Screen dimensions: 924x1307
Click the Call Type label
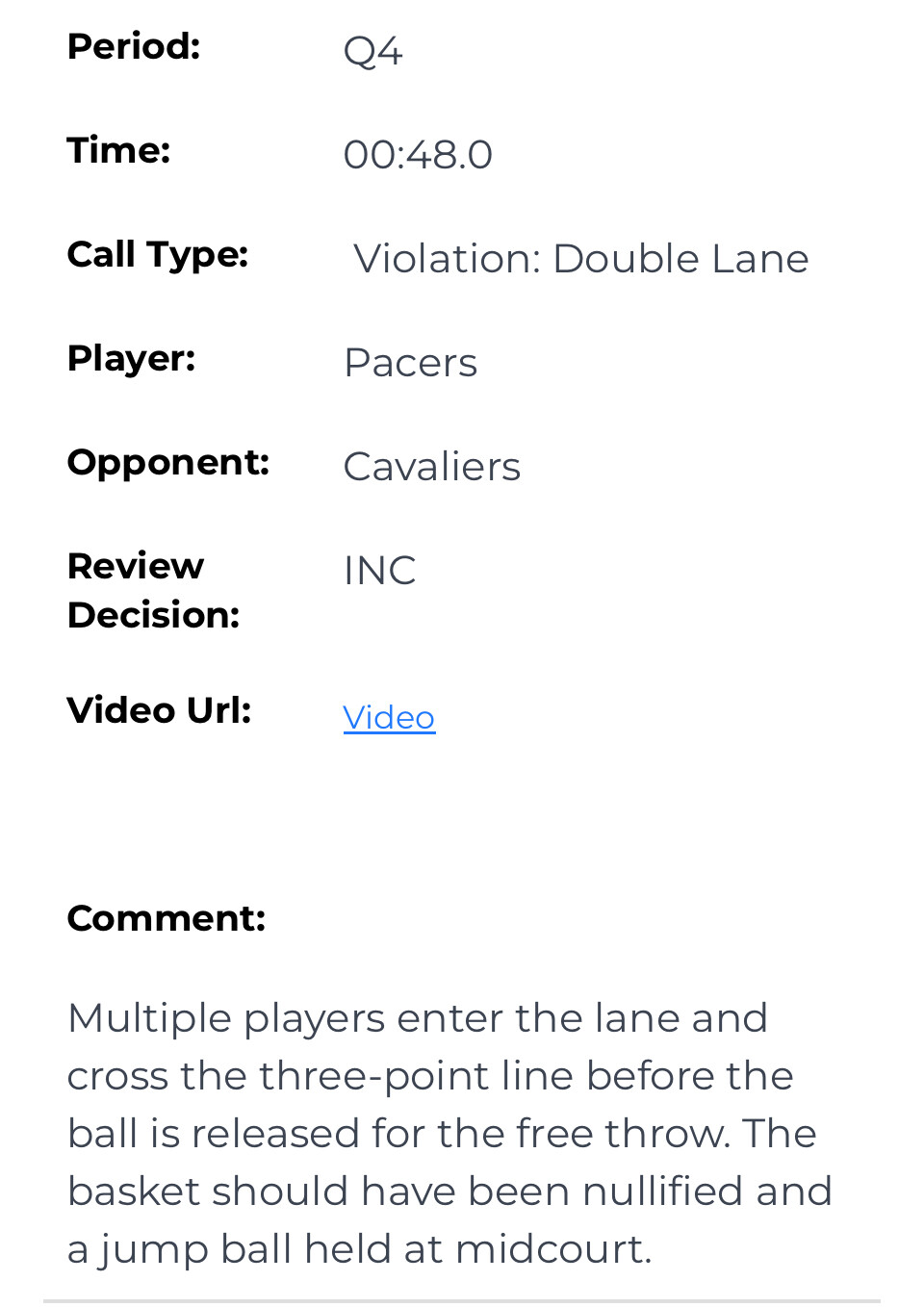point(158,255)
